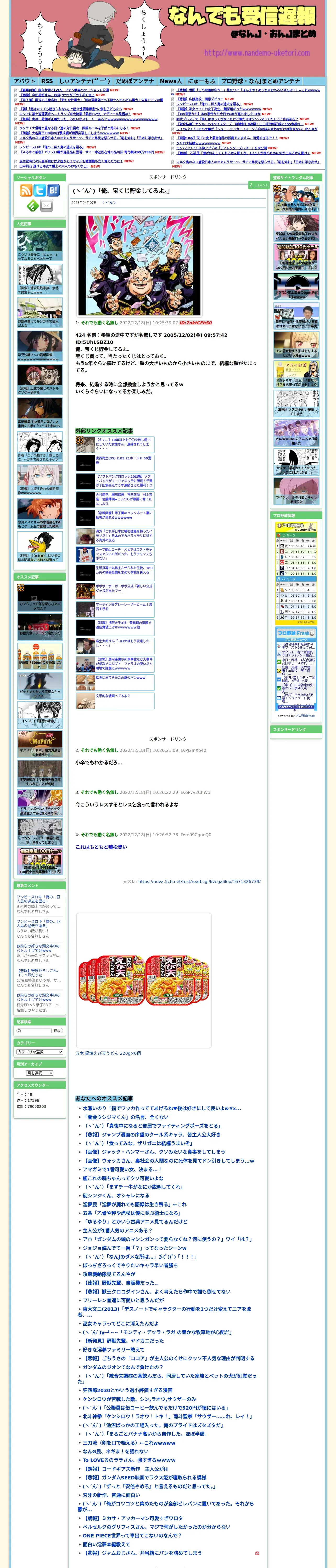Open recommended link ジャック・ハンマーさん

(154, 1152)
